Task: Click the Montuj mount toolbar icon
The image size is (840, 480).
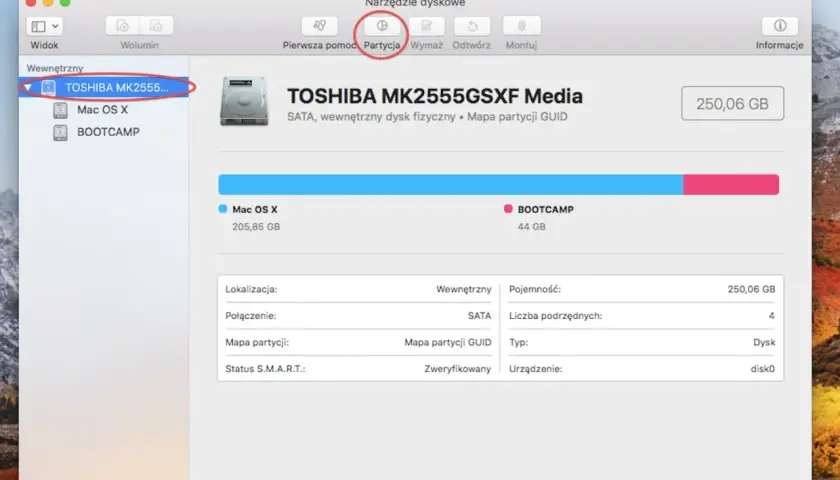Action: coord(522,26)
